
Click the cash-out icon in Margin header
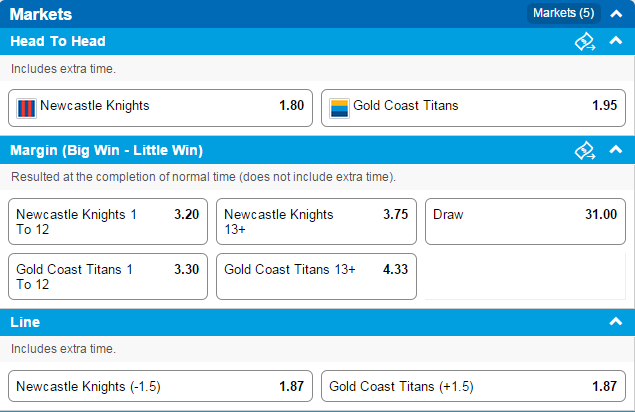[585, 150]
